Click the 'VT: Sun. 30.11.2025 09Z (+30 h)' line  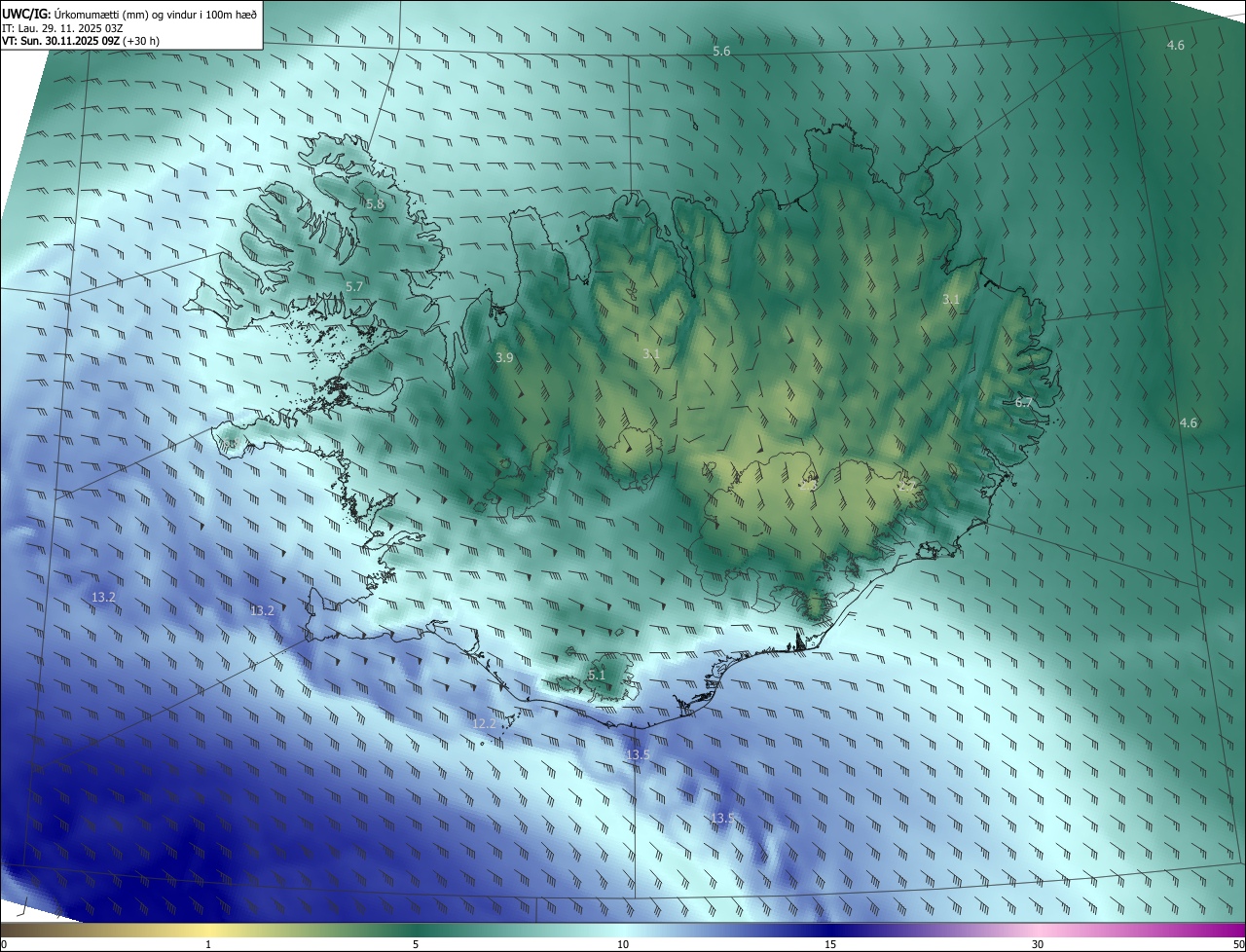click(x=81, y=41)
